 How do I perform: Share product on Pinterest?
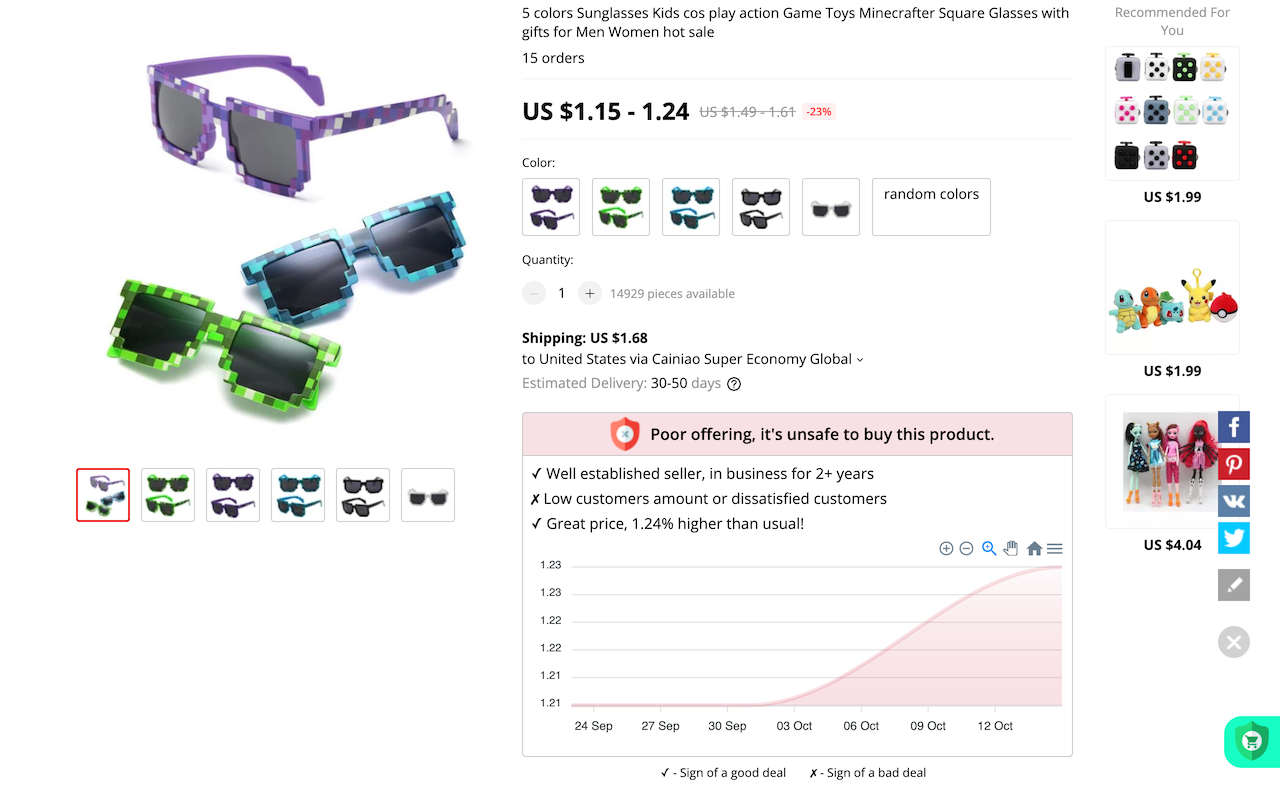tap(1234, 464)
